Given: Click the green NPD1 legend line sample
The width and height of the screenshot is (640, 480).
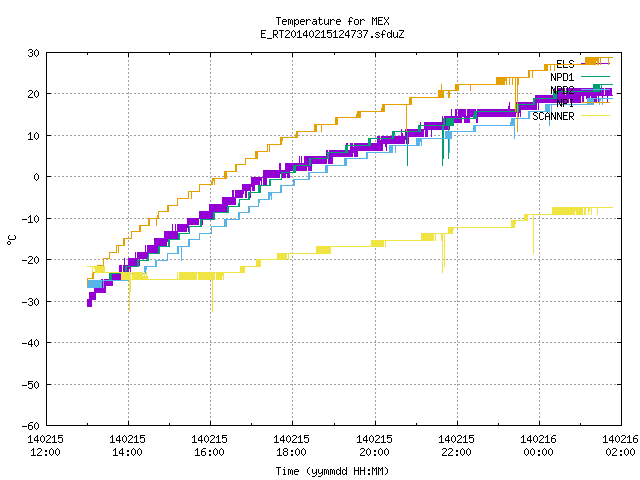Looking at the screenshot, I should click(x=595, y=77).
